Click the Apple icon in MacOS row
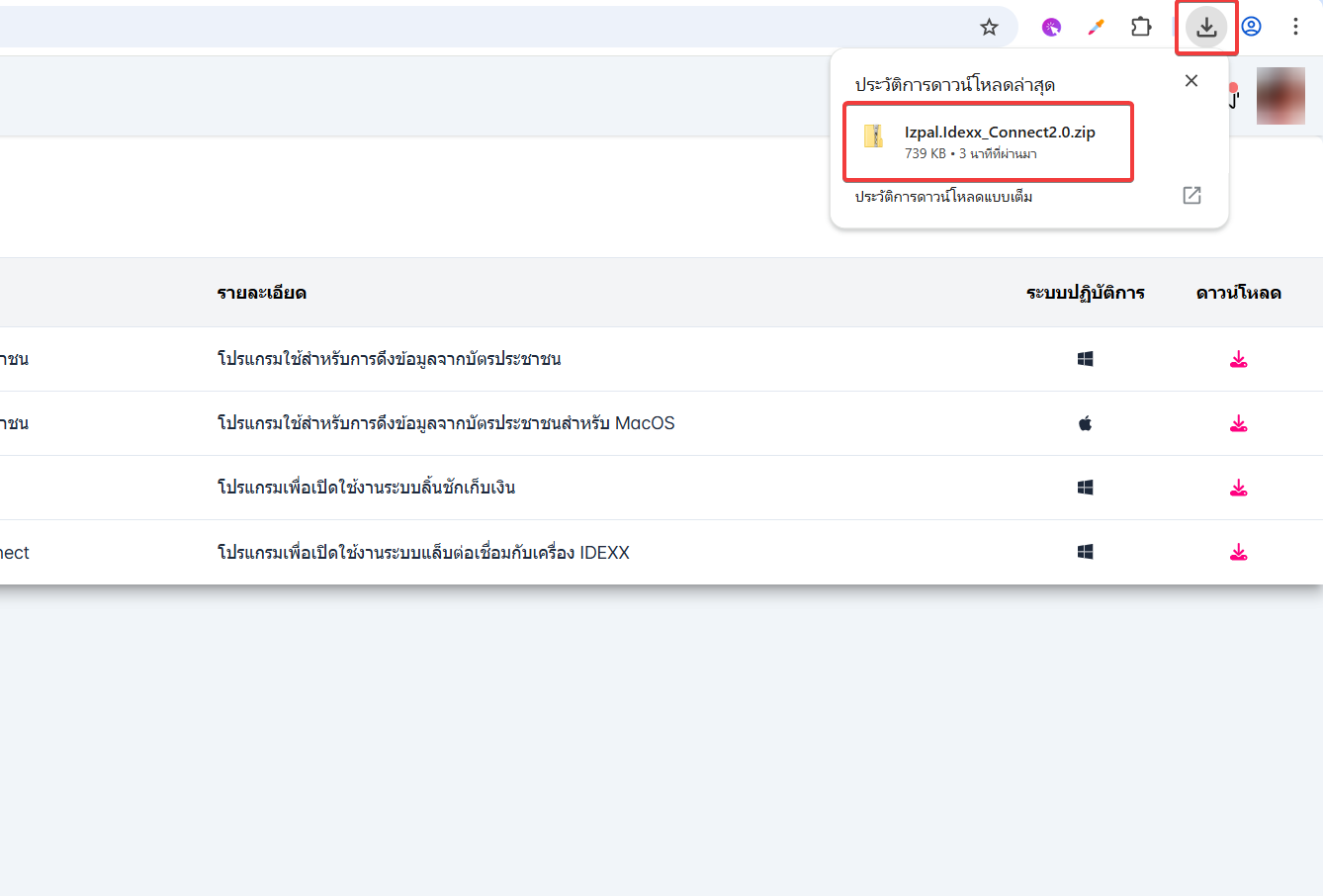Image resolution: width=1323 pixels, height=896 pixels. 1085,423
